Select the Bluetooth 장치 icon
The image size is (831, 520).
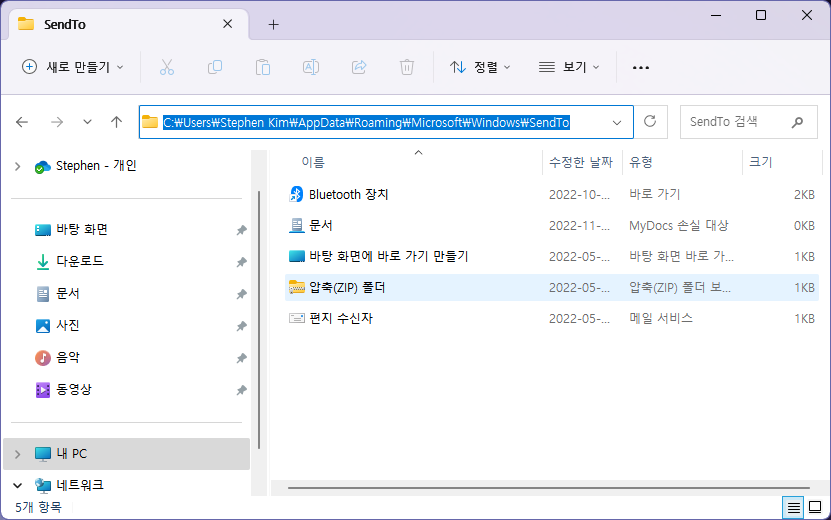296,195
